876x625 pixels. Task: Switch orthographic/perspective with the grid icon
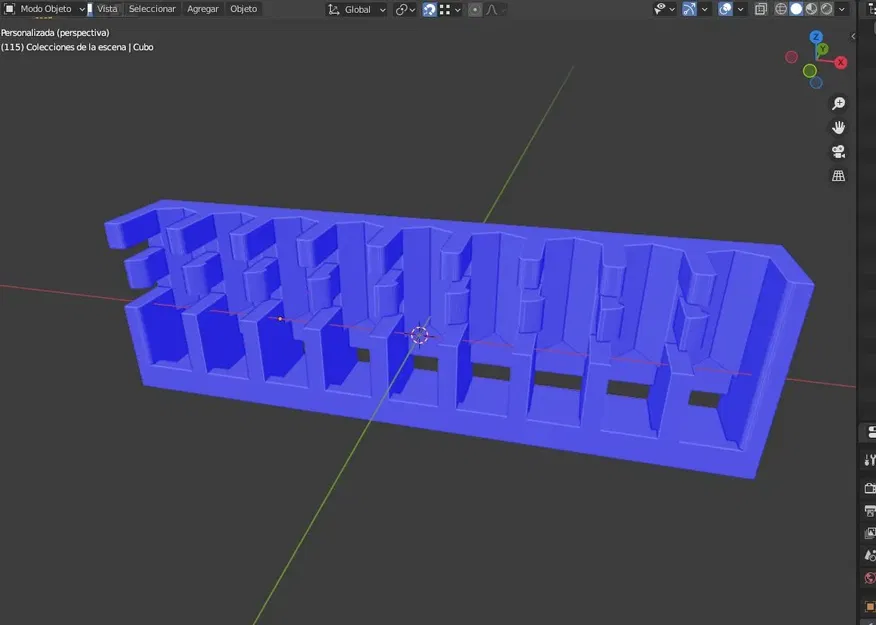tap(838, 175)
